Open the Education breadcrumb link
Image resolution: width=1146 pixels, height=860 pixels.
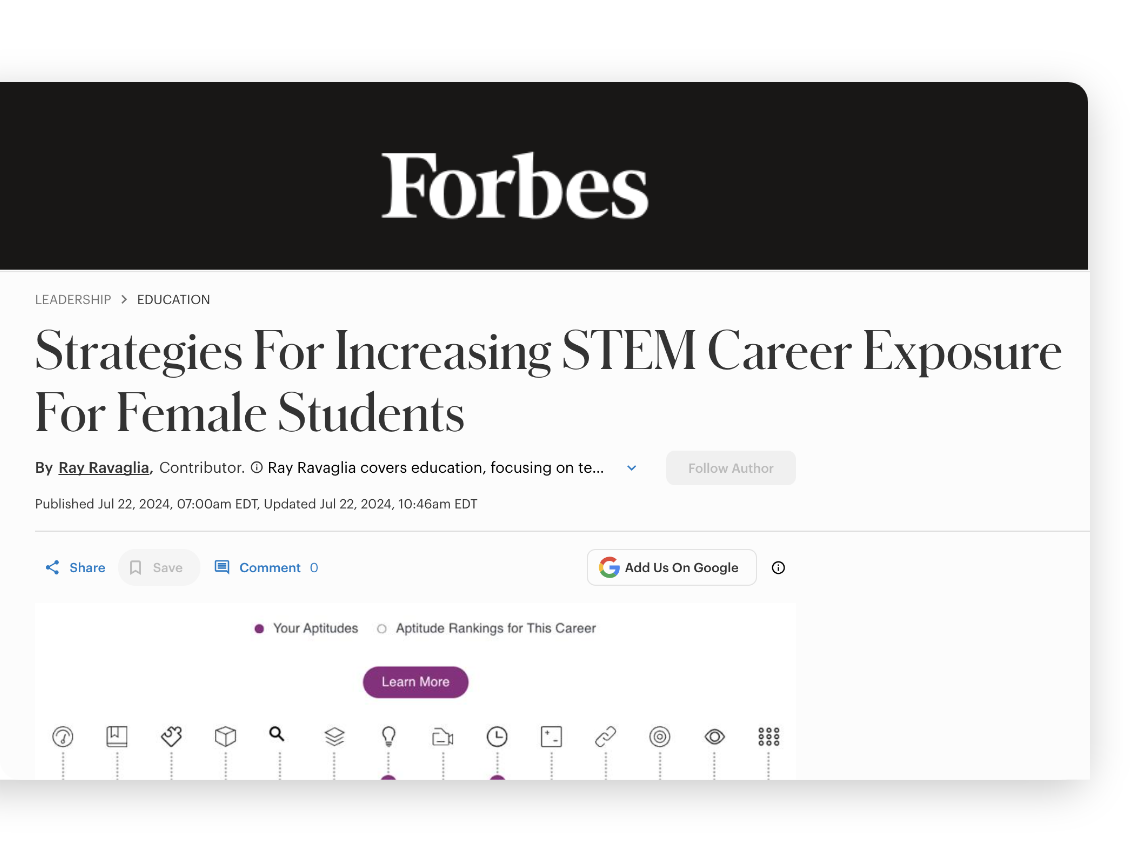coord(173,300)
